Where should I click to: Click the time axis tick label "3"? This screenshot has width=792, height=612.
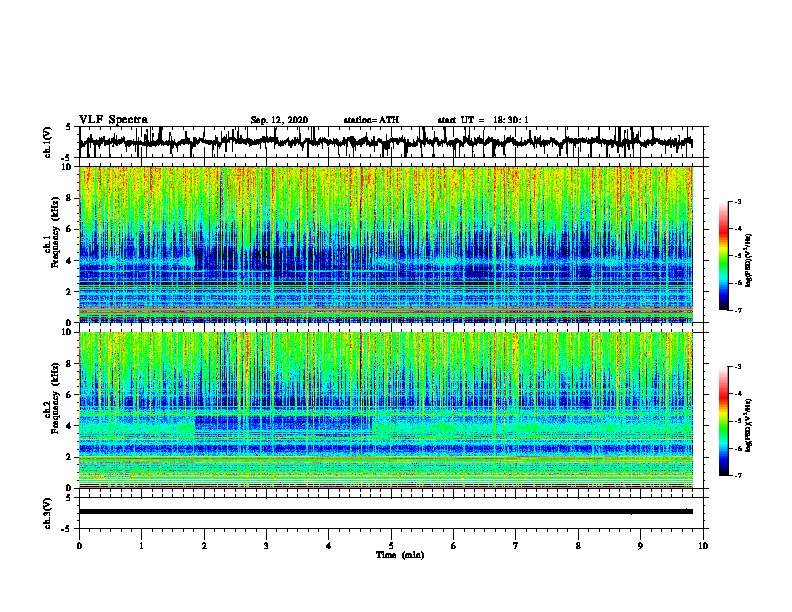[266, 546]
